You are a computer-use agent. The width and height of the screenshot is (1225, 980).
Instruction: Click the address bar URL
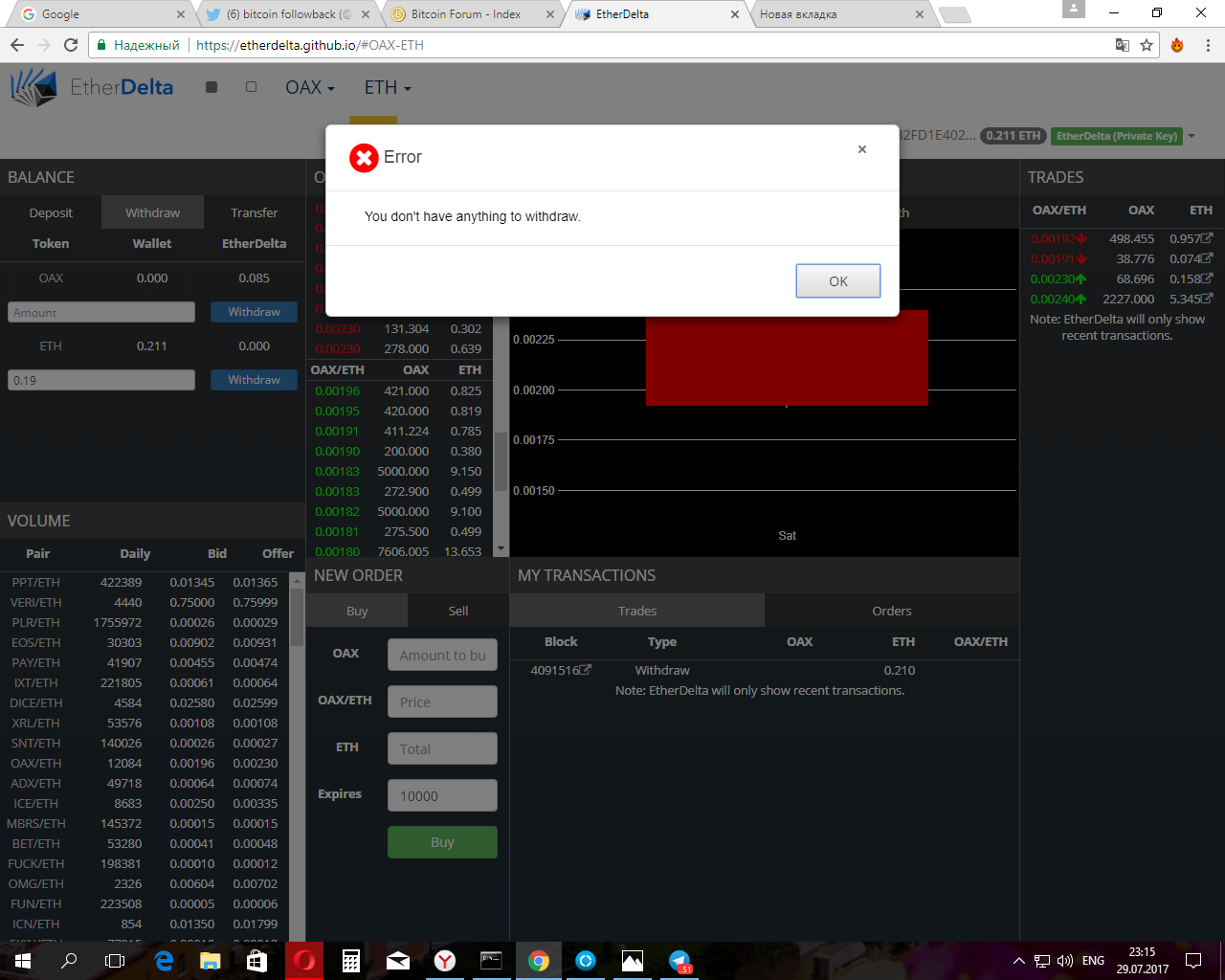pyautogui.click(x=309, y=45)
